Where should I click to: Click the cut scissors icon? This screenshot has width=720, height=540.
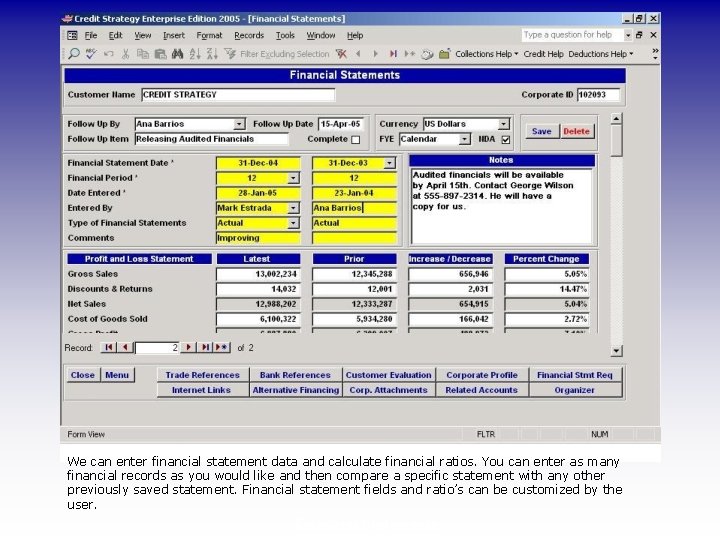125,54
